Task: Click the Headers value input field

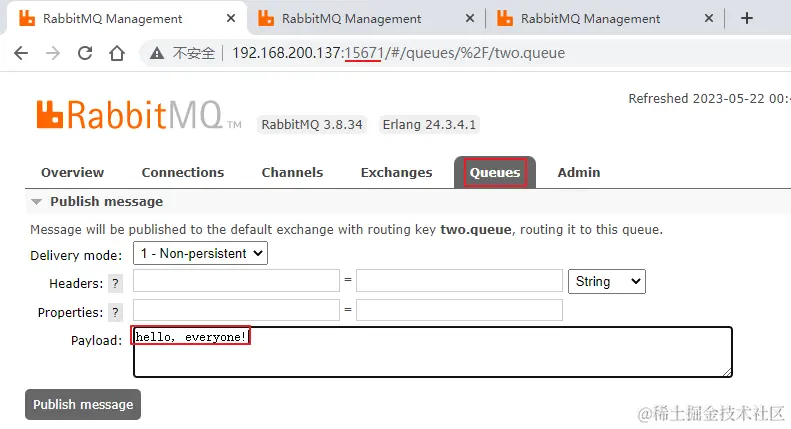Action: point(459,281)
